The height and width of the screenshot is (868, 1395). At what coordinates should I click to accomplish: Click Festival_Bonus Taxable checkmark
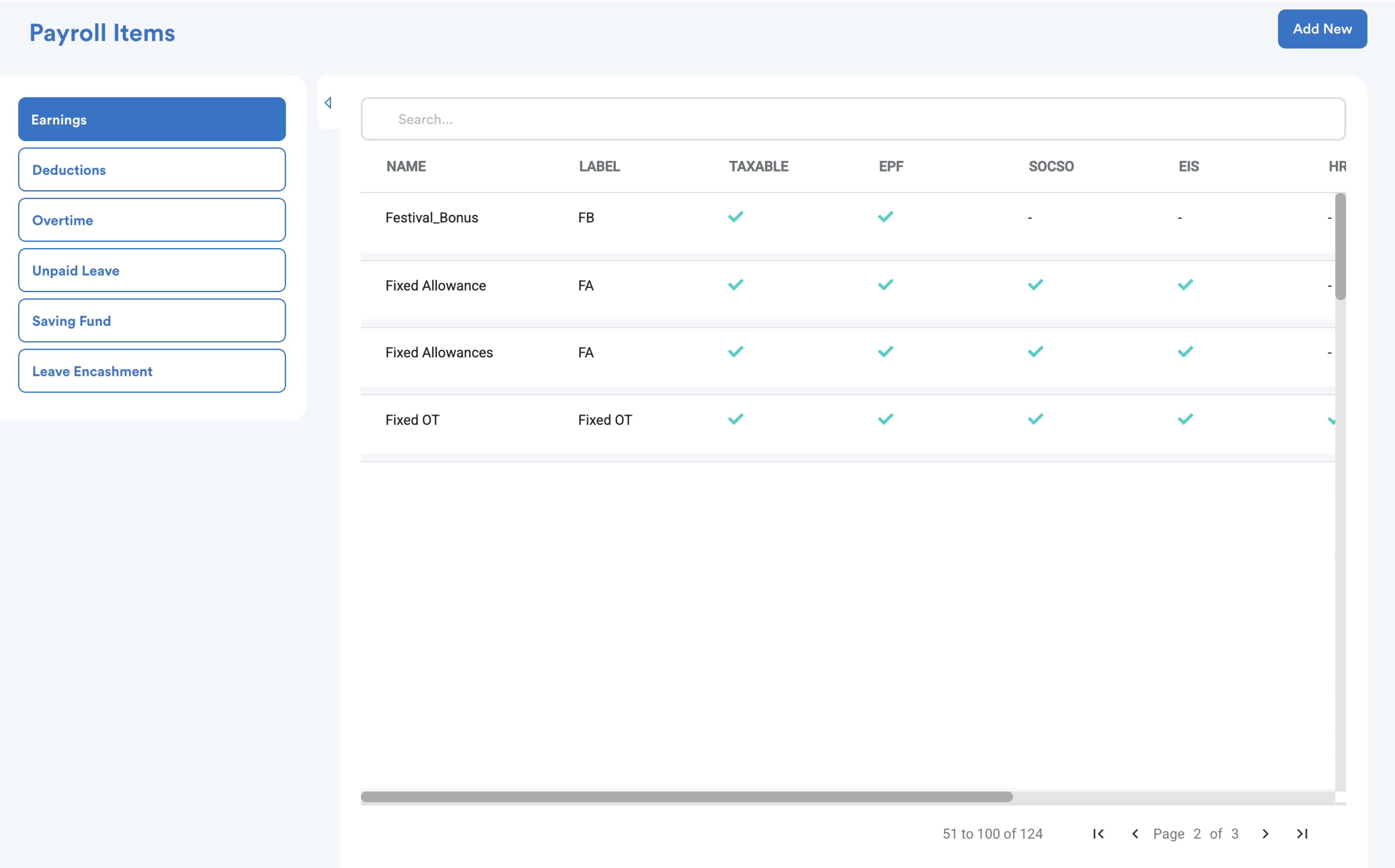tap(735, 217)
